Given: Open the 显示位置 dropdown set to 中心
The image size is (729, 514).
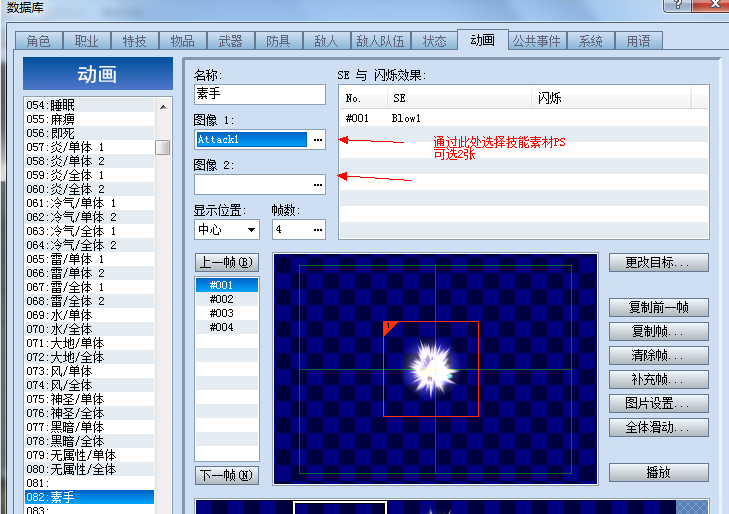Looking at the screenshot, I should click(x=226, y=230).
